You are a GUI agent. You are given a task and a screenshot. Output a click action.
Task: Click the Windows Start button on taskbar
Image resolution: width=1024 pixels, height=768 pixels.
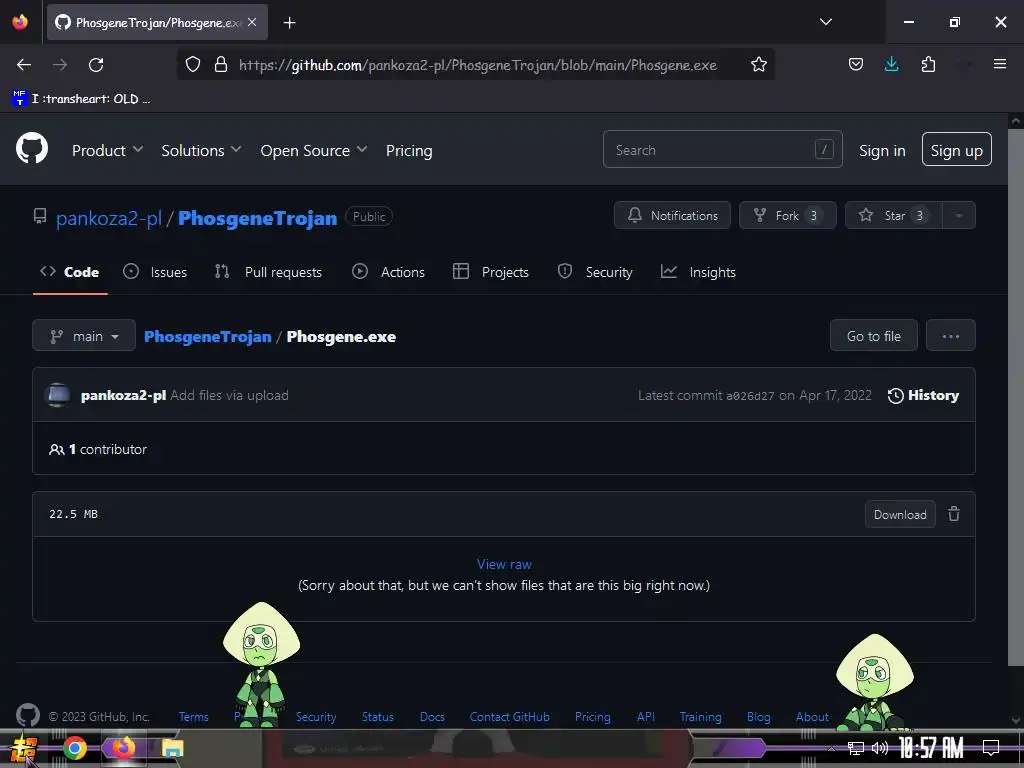tap(24, 748)
